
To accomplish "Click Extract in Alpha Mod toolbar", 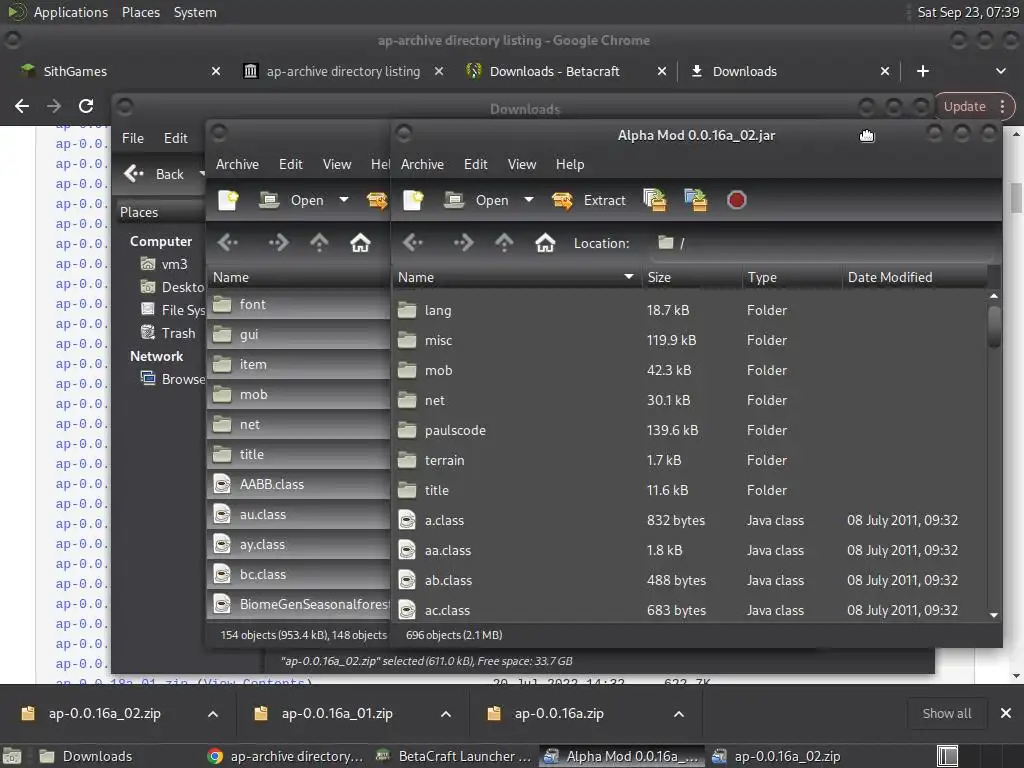I will pyautogui.click(x=588, y=200).
